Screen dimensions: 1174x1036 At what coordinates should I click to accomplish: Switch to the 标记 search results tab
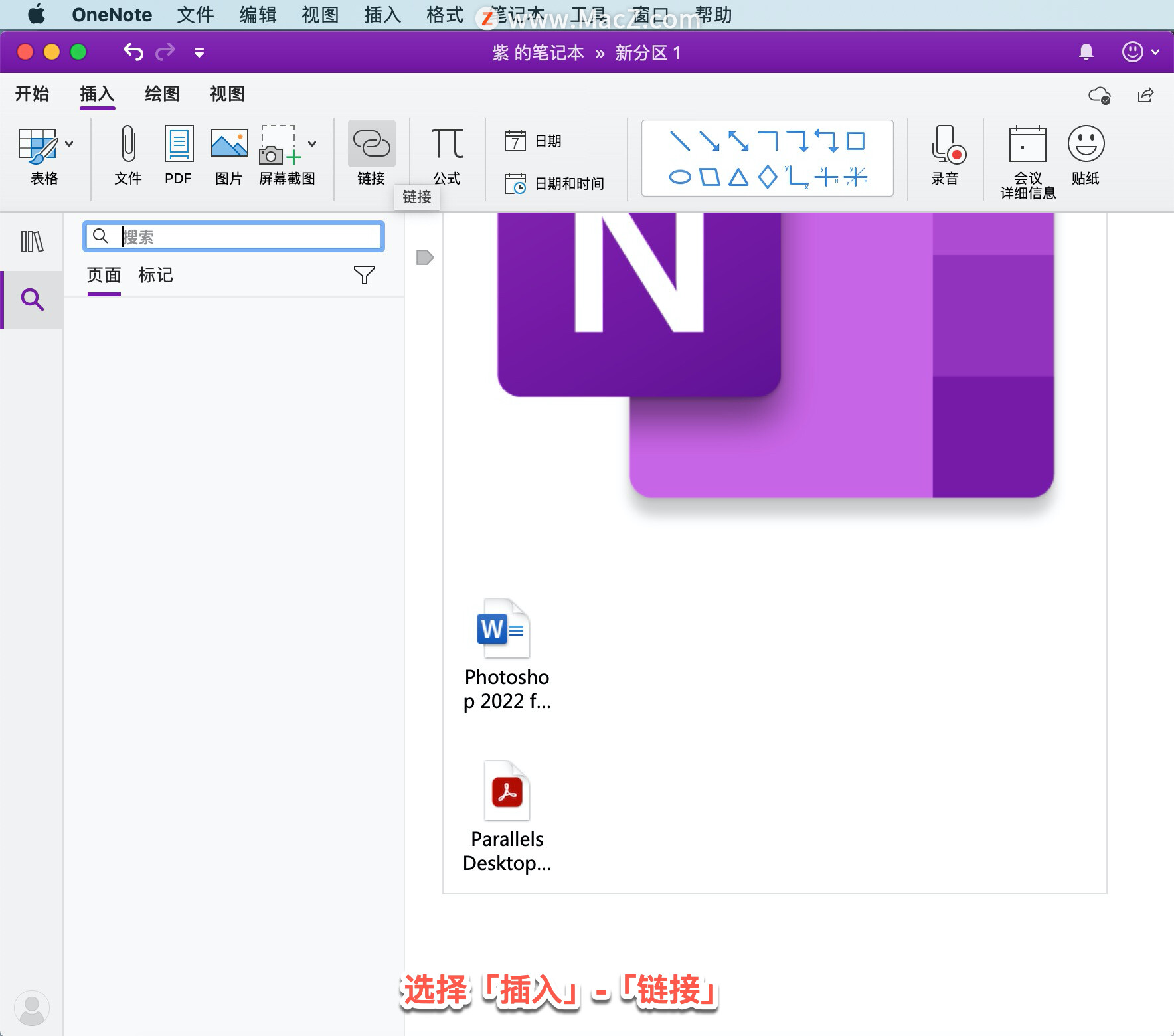(156, 275)
